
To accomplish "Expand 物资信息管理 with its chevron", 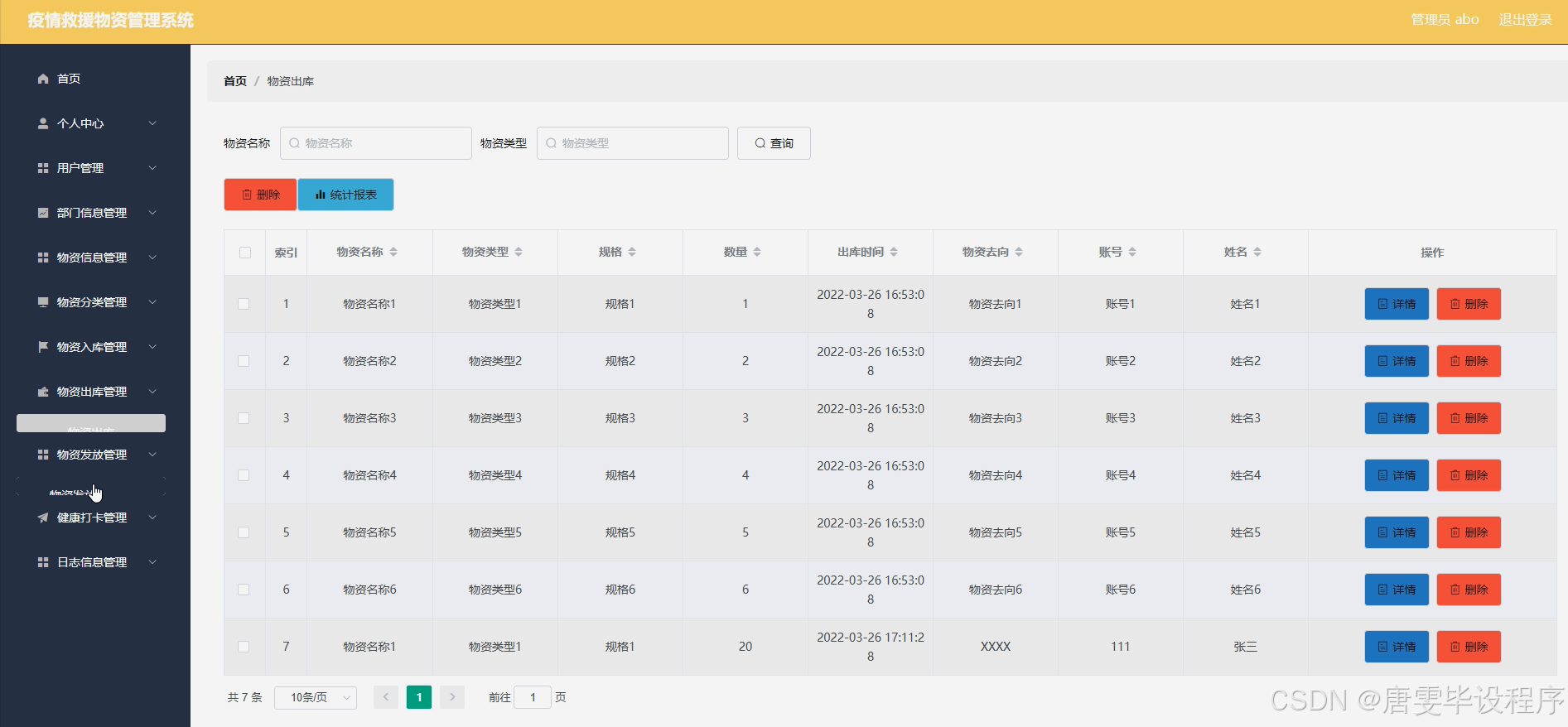I will tap(152, 258).
